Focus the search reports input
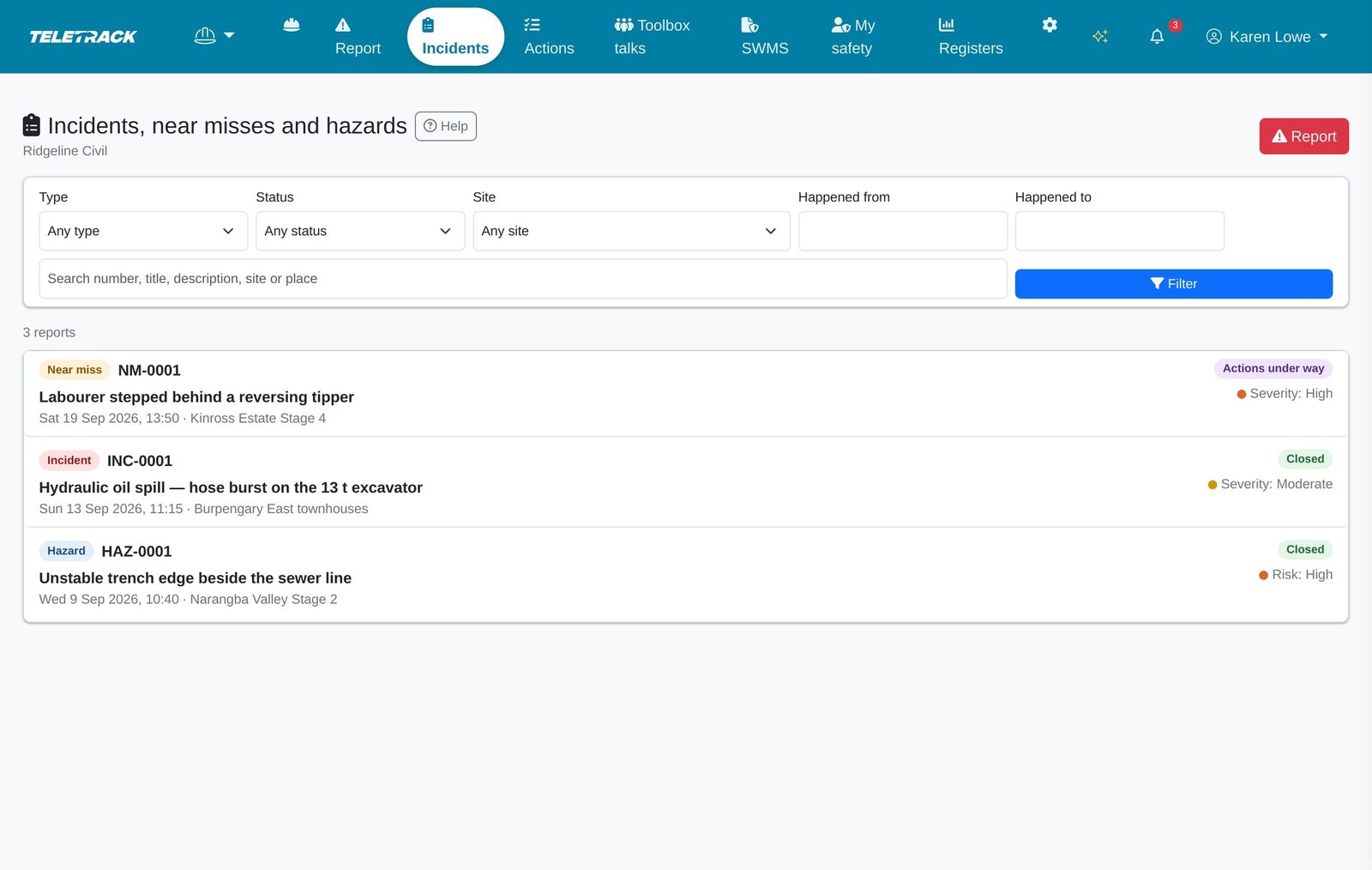The width and height of the screenshot is (1372, 870). (x=523, y=279)
